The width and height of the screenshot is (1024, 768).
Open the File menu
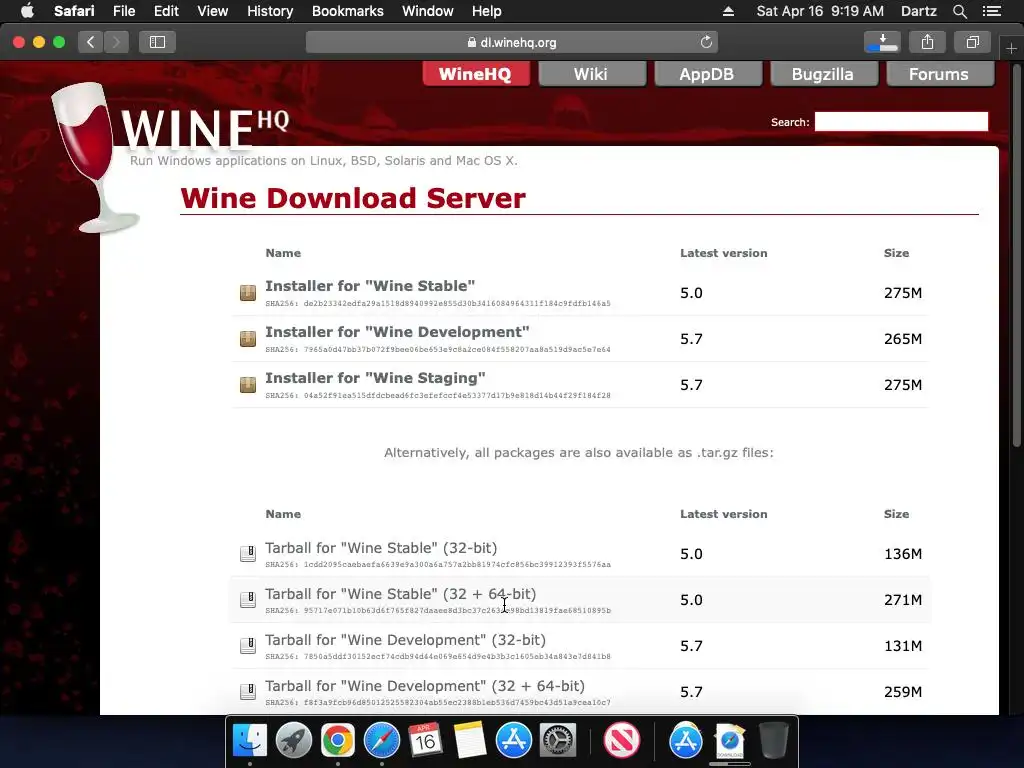tap(123, 11)
